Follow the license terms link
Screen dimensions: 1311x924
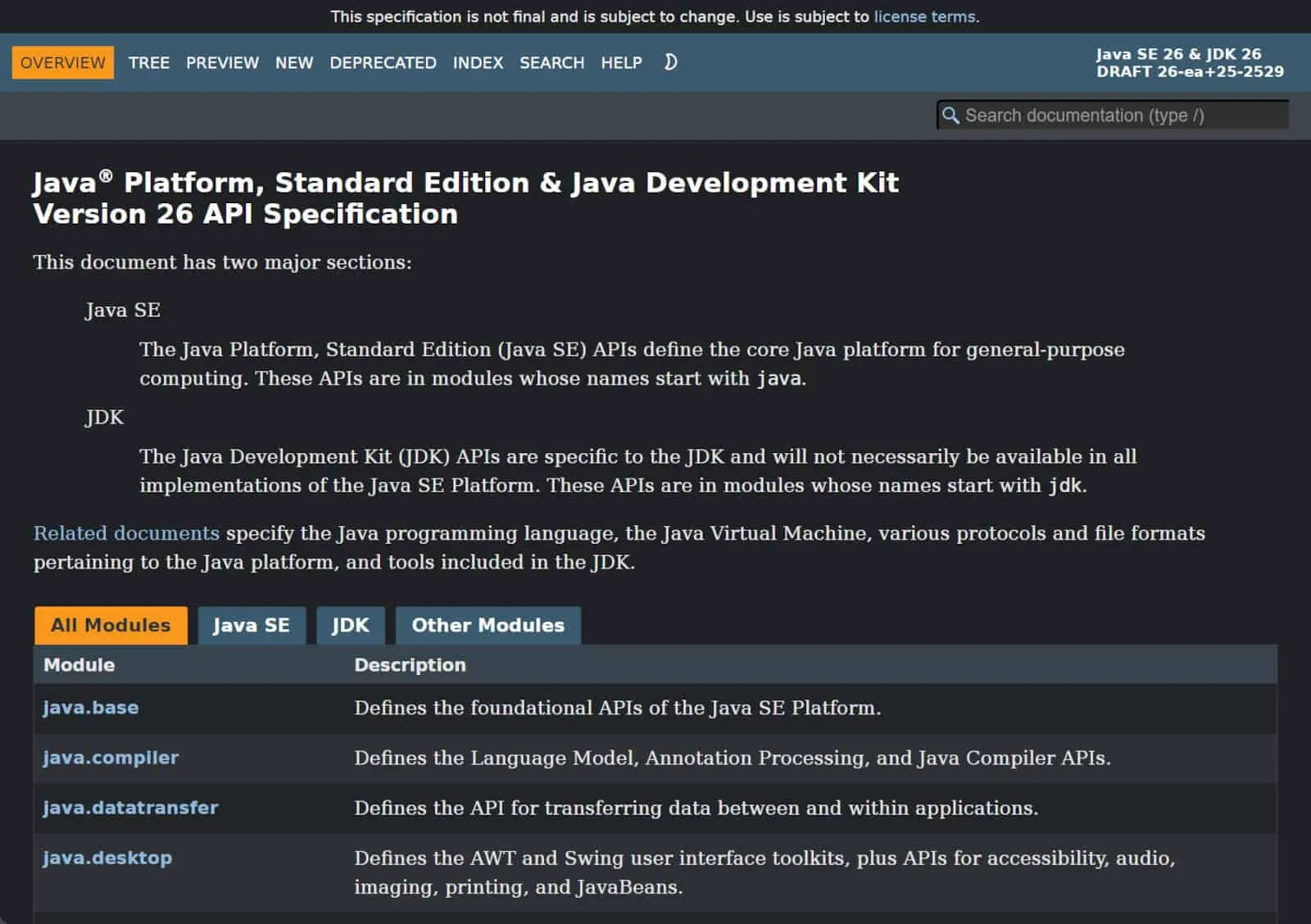point(924,16)
